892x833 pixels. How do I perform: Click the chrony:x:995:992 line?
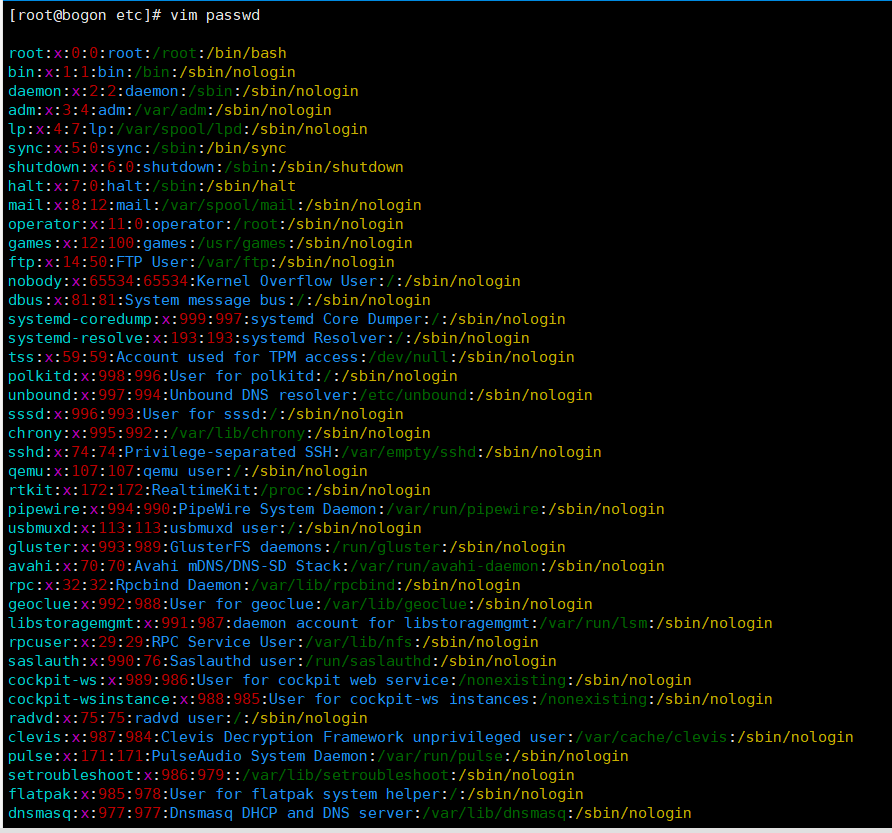pos(220,434)
